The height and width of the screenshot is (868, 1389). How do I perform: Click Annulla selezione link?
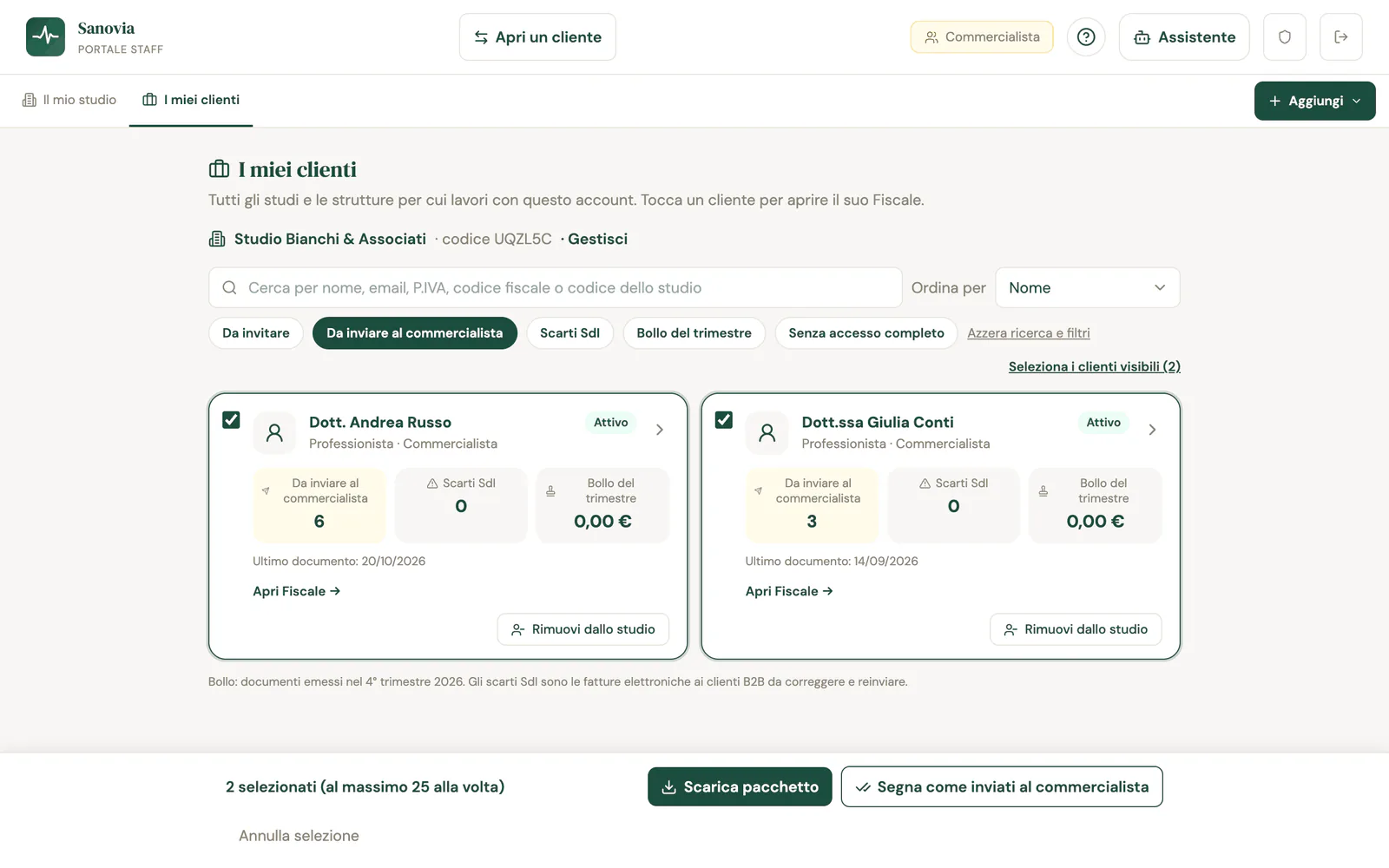point(299,836)
